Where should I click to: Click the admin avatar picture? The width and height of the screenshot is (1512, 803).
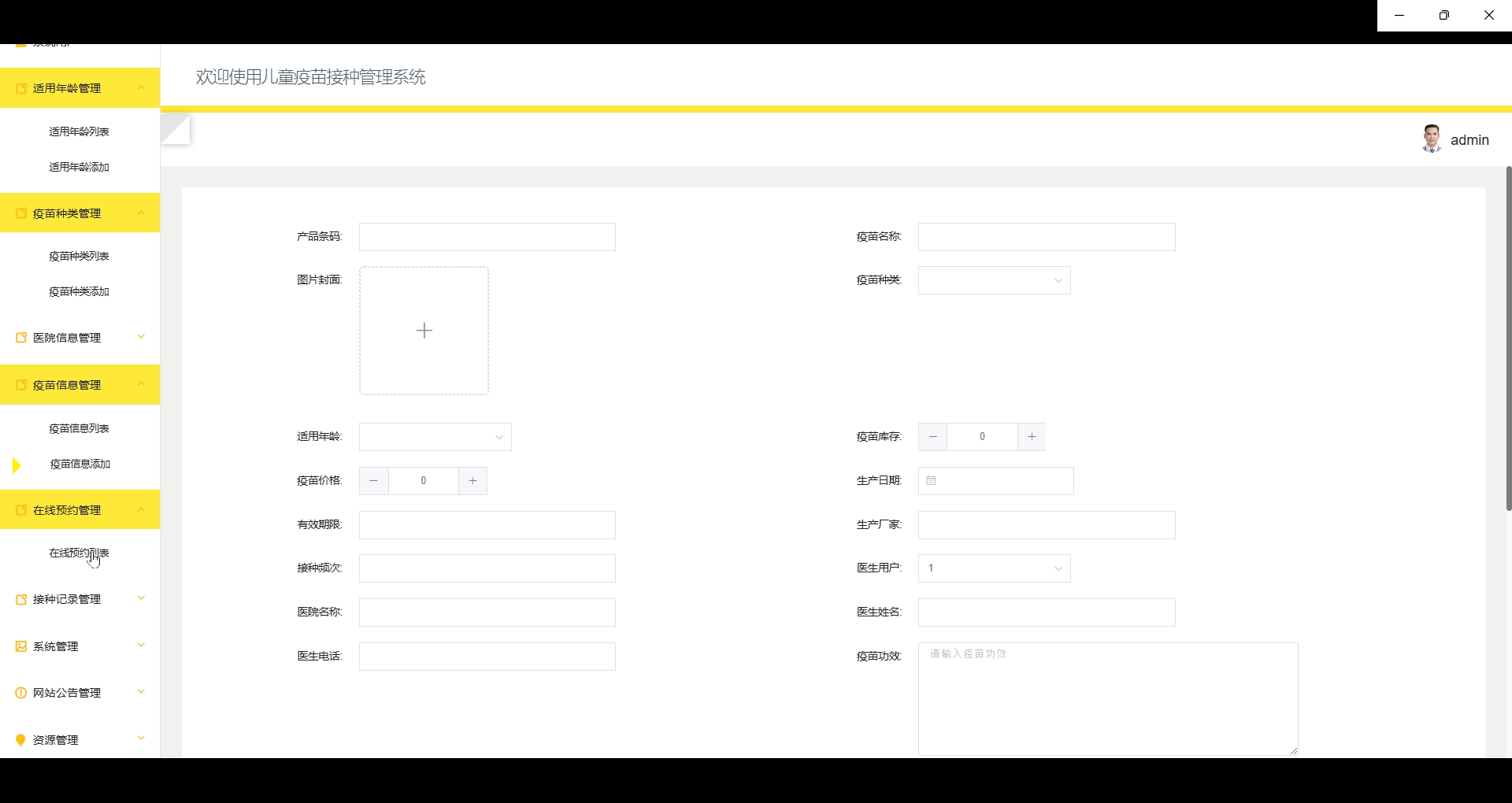(1432, 139)
